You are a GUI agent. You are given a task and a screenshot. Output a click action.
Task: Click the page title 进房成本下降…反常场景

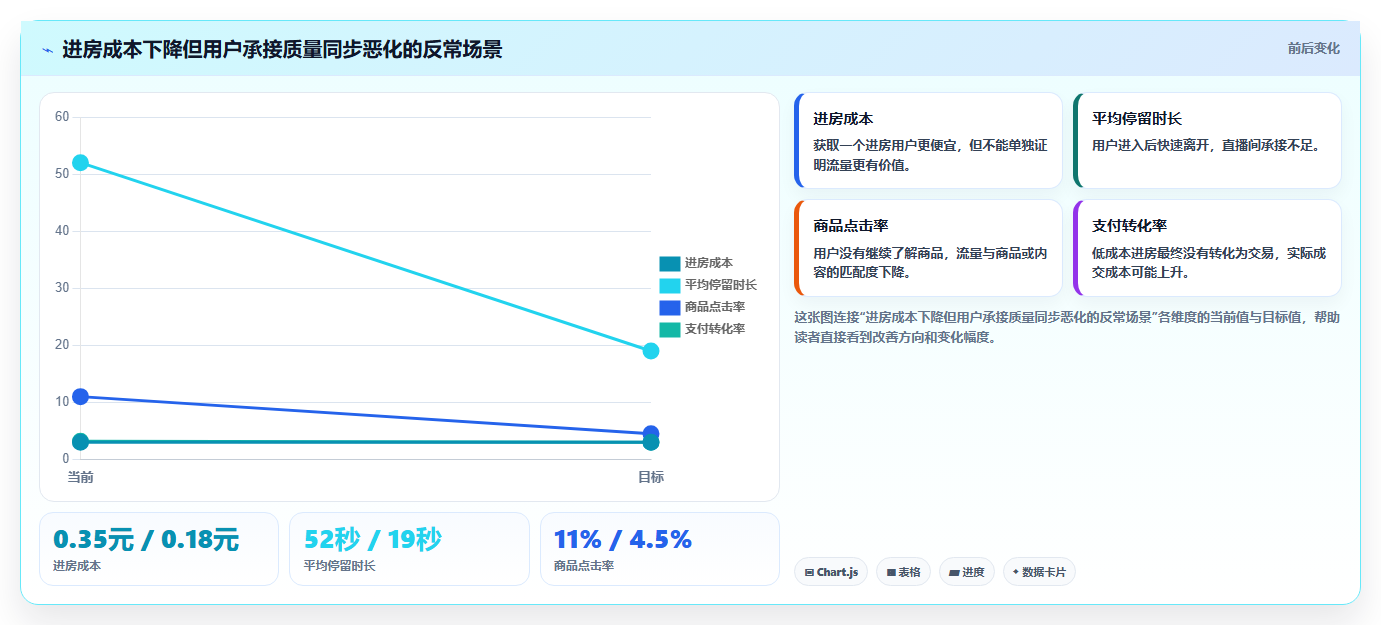tap(282, 49)
